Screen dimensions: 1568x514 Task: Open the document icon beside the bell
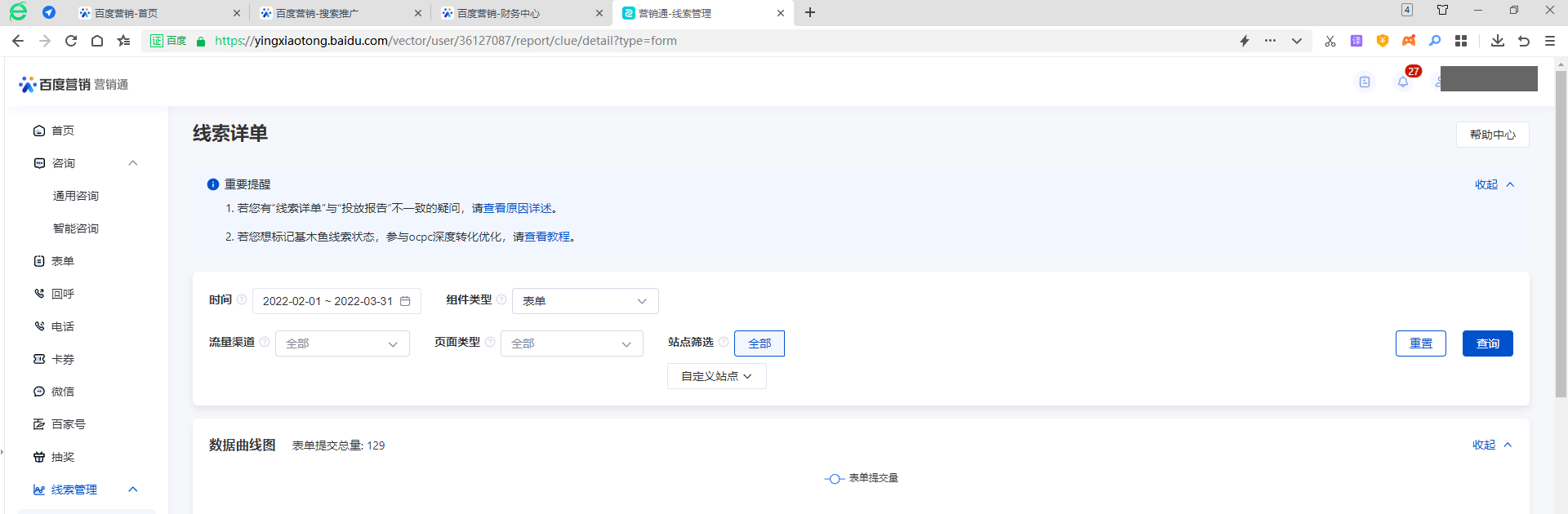(1365, 82)
